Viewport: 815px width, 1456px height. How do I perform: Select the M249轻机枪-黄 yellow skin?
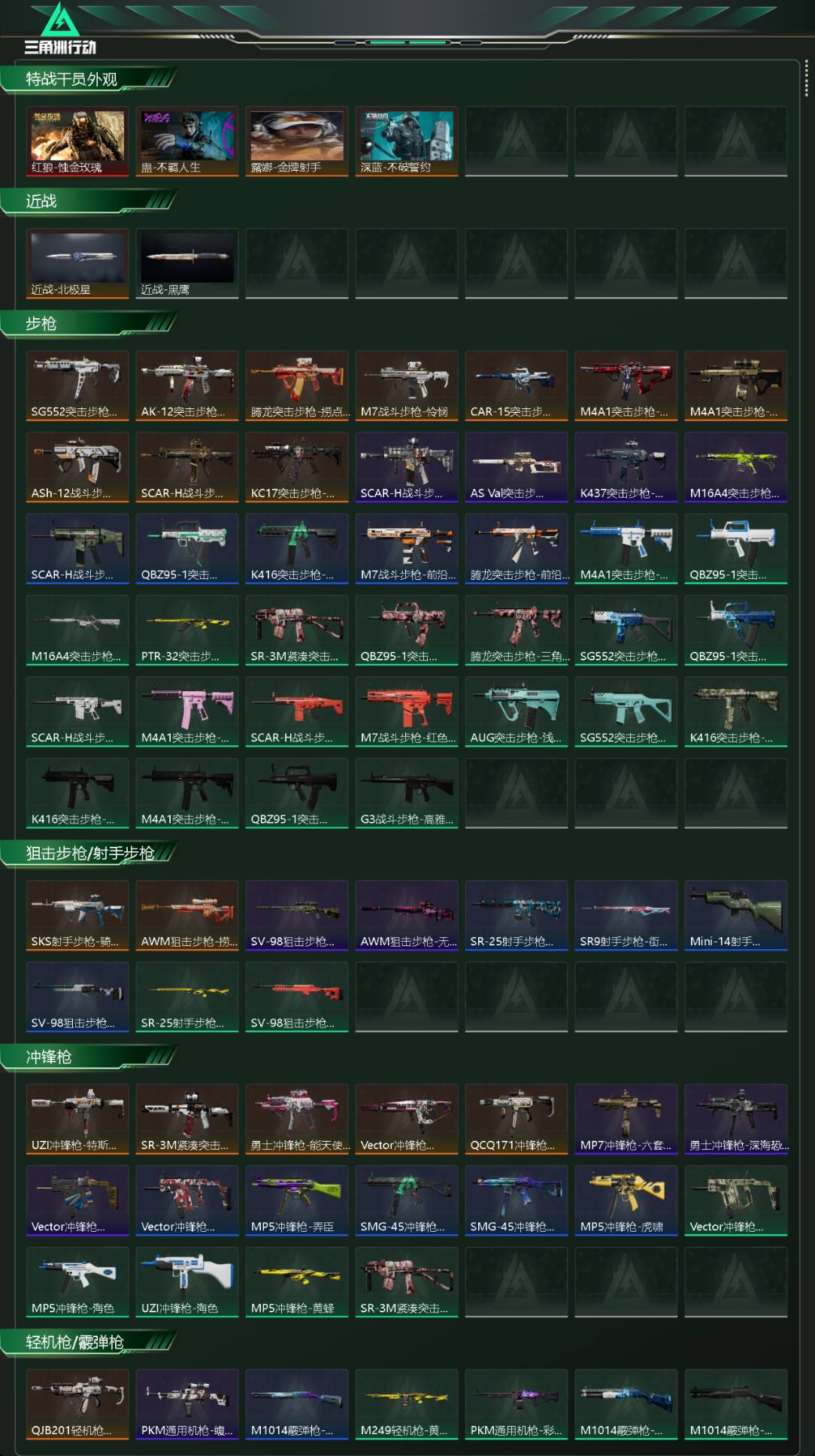[x=407, y=1405]
